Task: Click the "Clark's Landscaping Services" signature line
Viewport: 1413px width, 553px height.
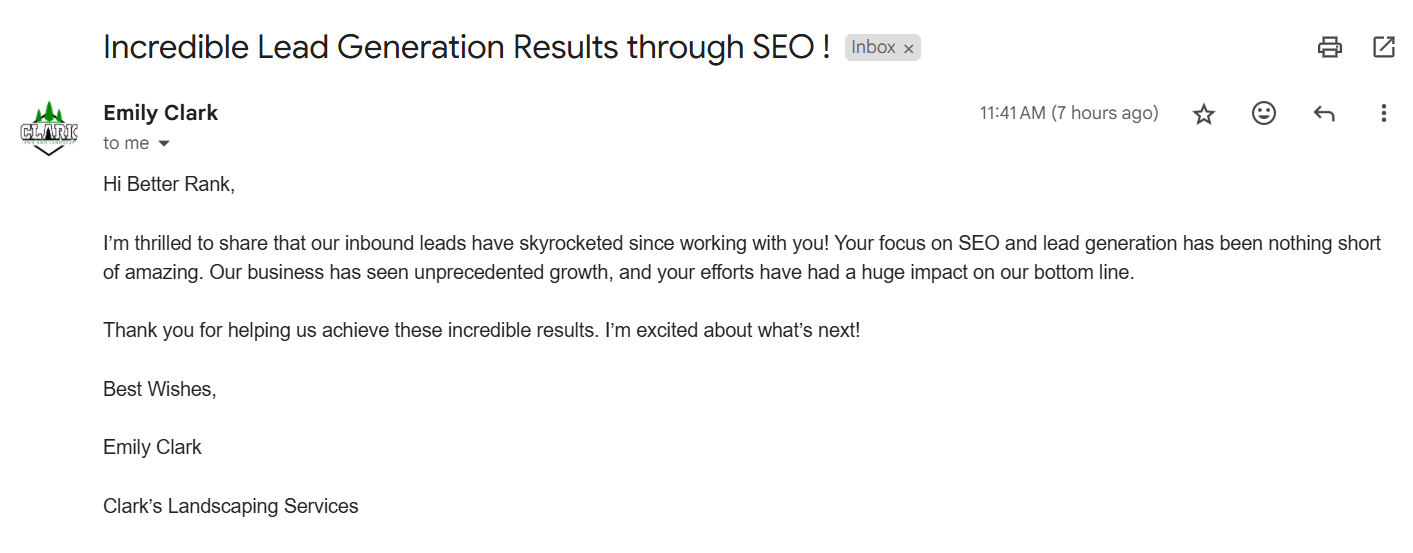Action: point(230,506)
